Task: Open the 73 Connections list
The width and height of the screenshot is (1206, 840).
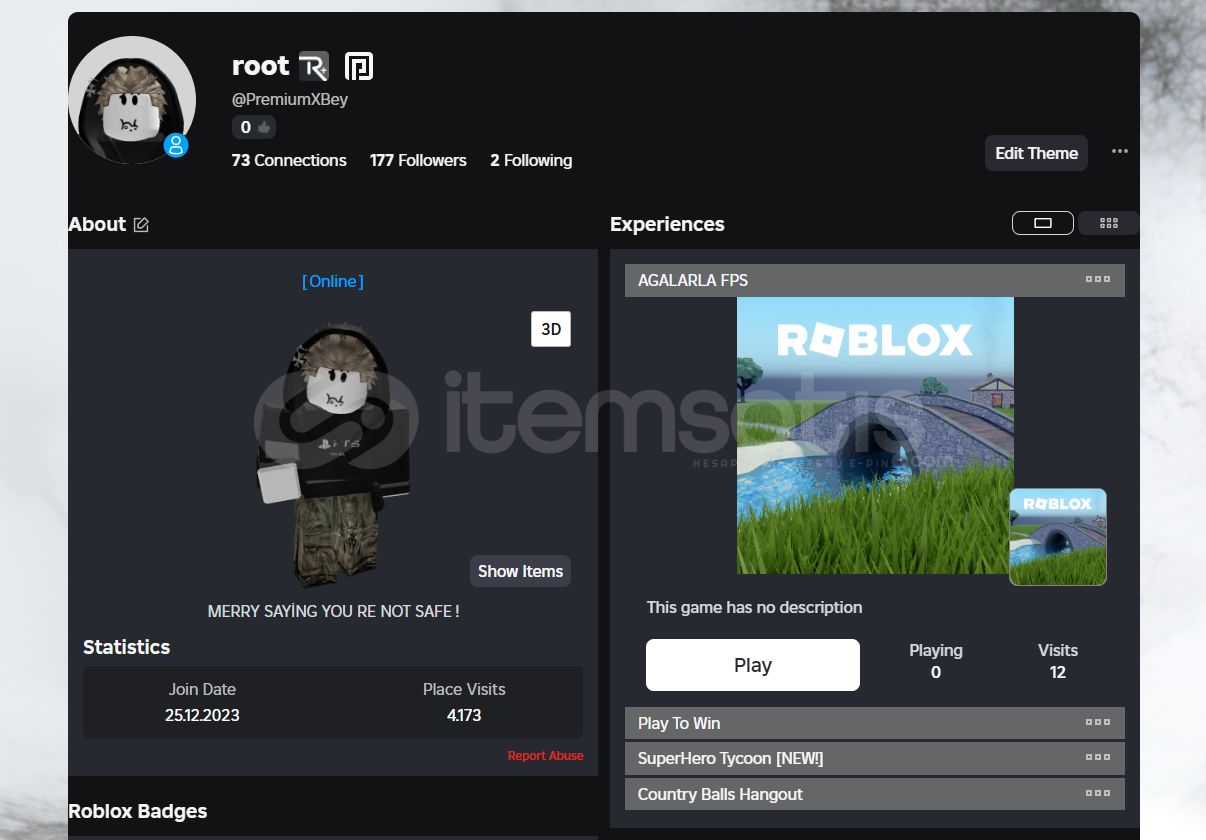Action: coord(289,160)
